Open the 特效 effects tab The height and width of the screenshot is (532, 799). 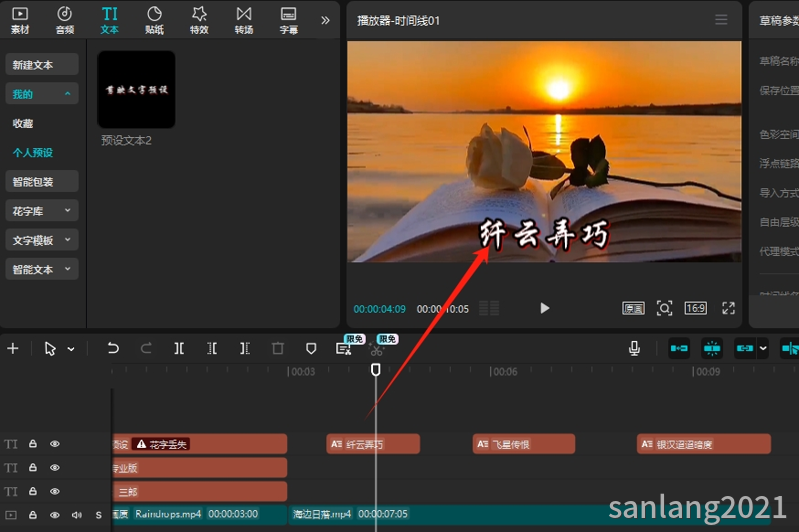coord(199,20)
